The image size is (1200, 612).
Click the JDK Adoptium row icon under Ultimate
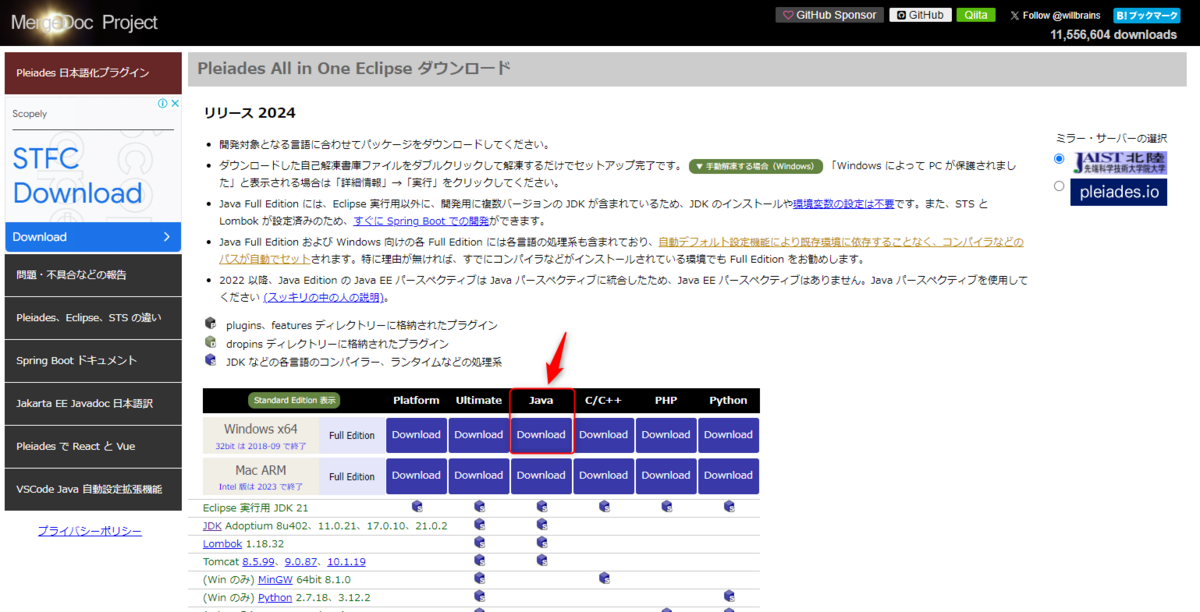(x=479, y=524)
